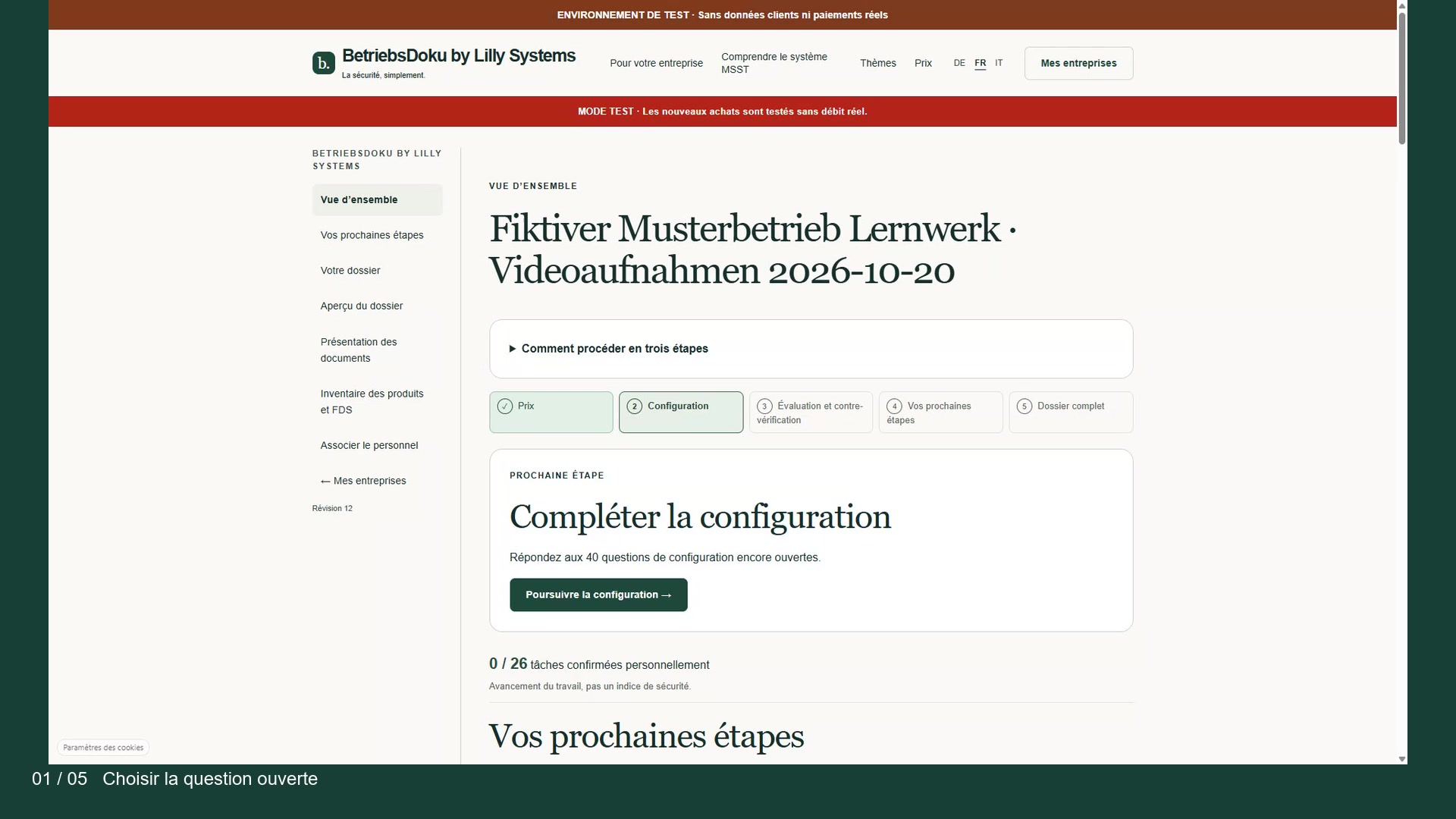The width and height of the screenshot is (1456, 819).
Task: Switch language to DE
Action: (959, 63)
